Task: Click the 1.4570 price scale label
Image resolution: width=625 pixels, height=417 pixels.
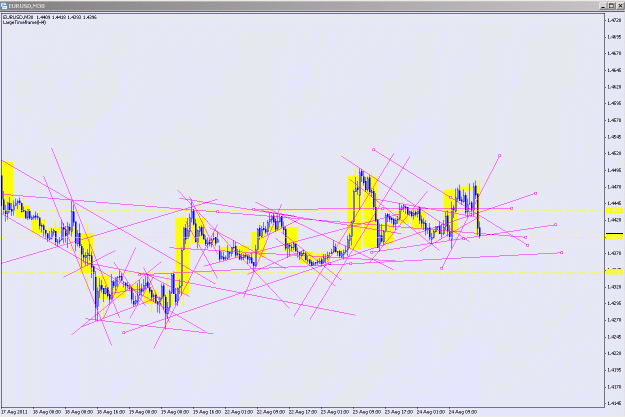Action: (x=614, y=120)
